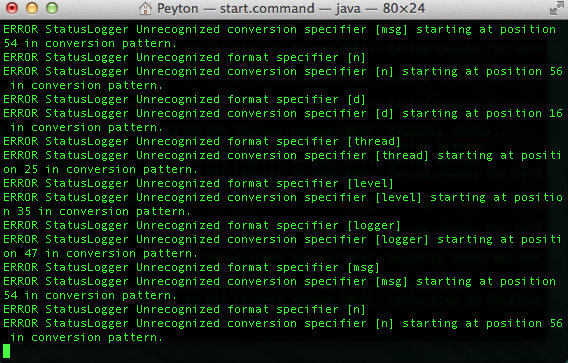Click '[thread]' in the conversion specifier line
This screenshot has width=568, height=363.
click(x=402, y=155)
